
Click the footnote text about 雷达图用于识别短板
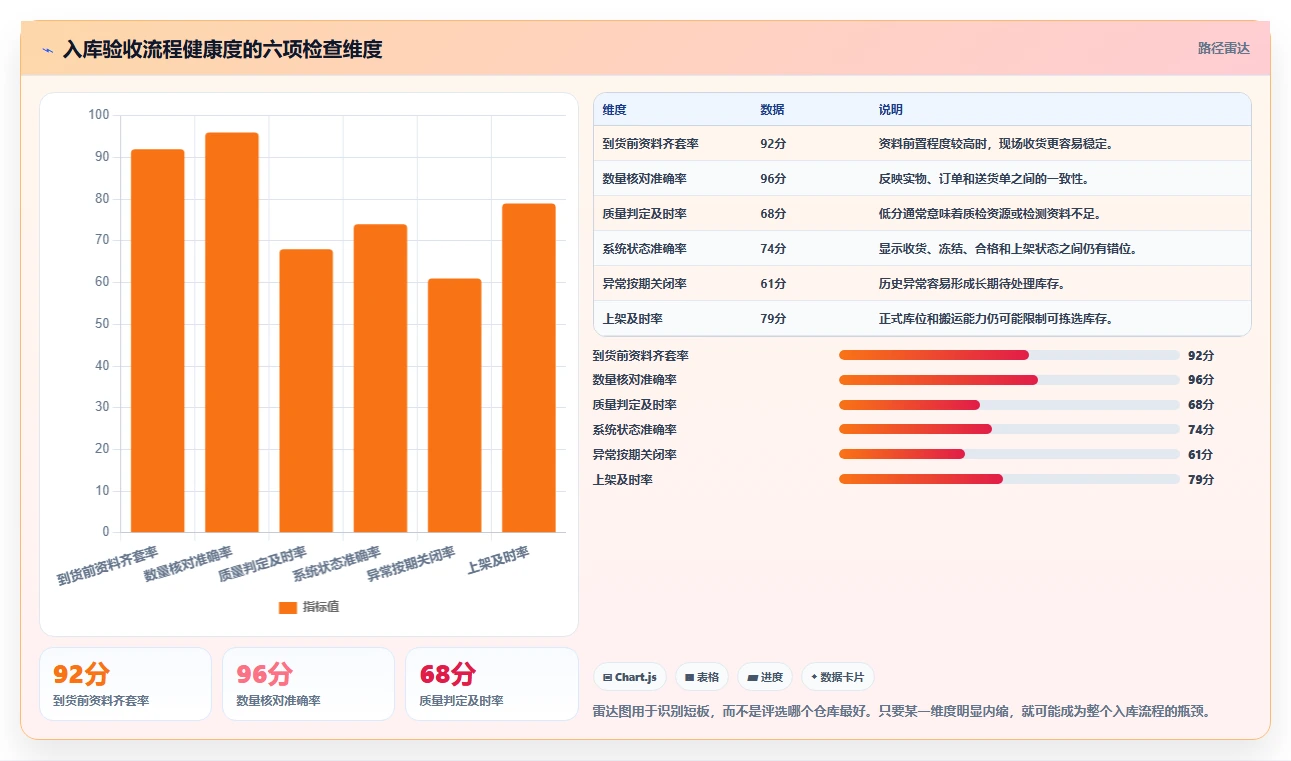pos(903,712)
